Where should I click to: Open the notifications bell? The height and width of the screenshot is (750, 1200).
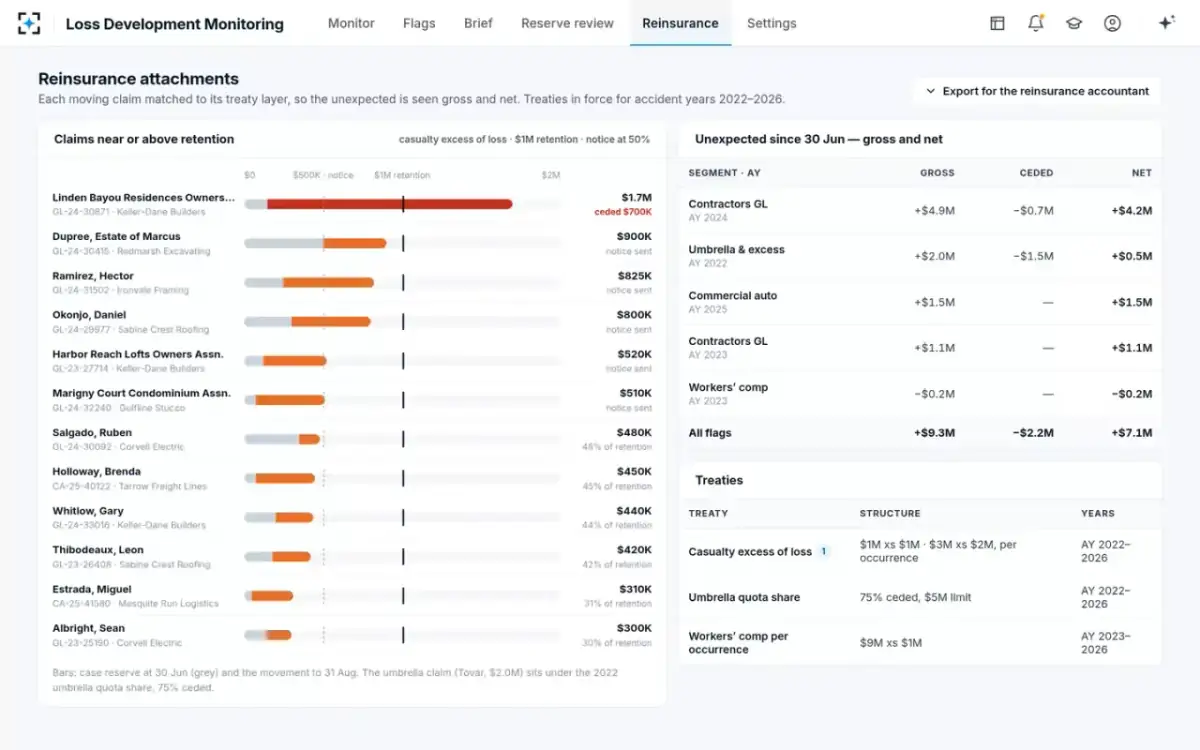pyautogui.click(x=1035, y=23)
